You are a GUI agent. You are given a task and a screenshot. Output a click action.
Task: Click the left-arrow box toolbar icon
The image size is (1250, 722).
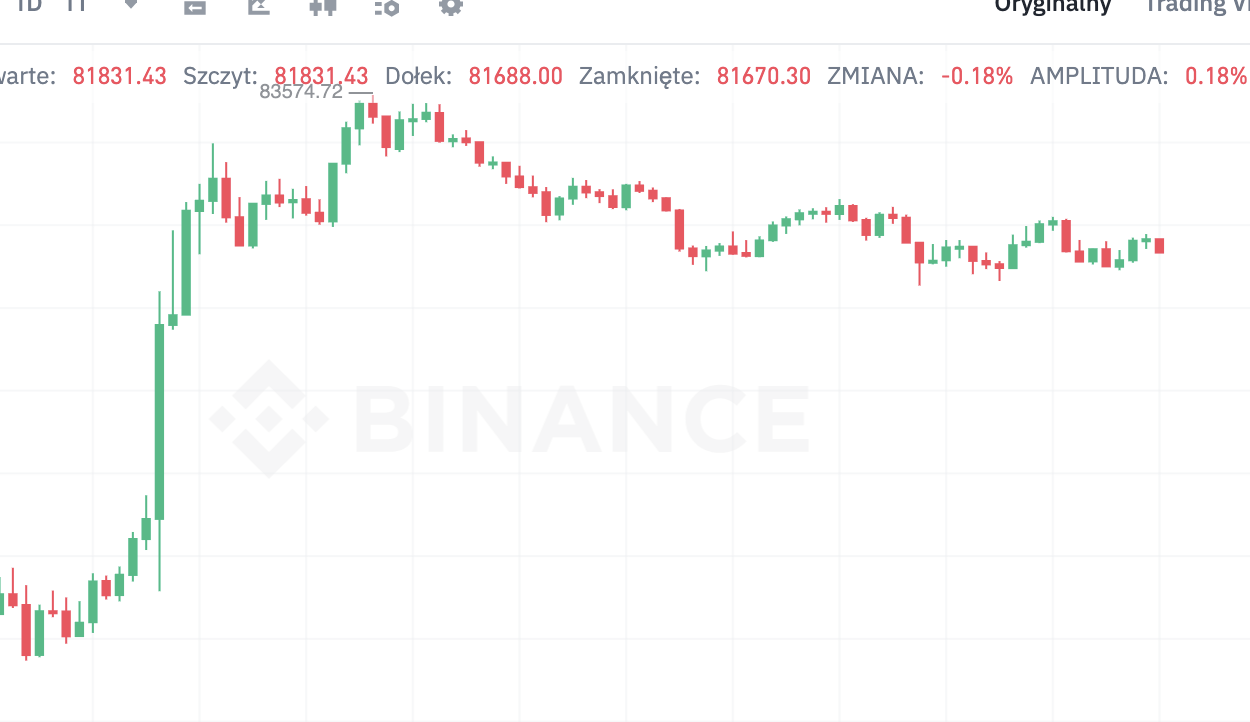(x=195, y=7)
